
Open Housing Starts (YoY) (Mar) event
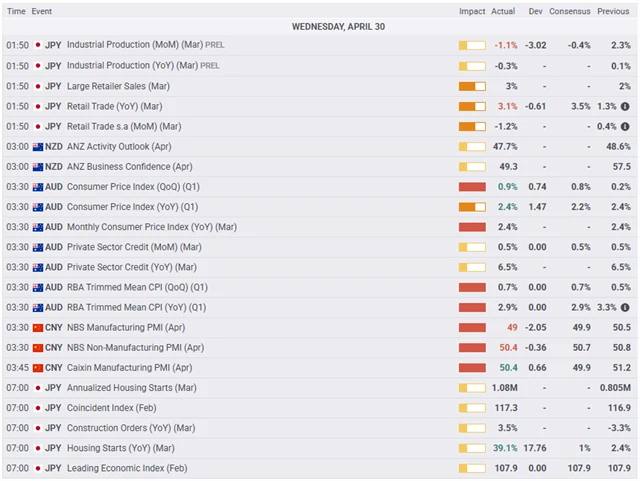tap(120, 448)
